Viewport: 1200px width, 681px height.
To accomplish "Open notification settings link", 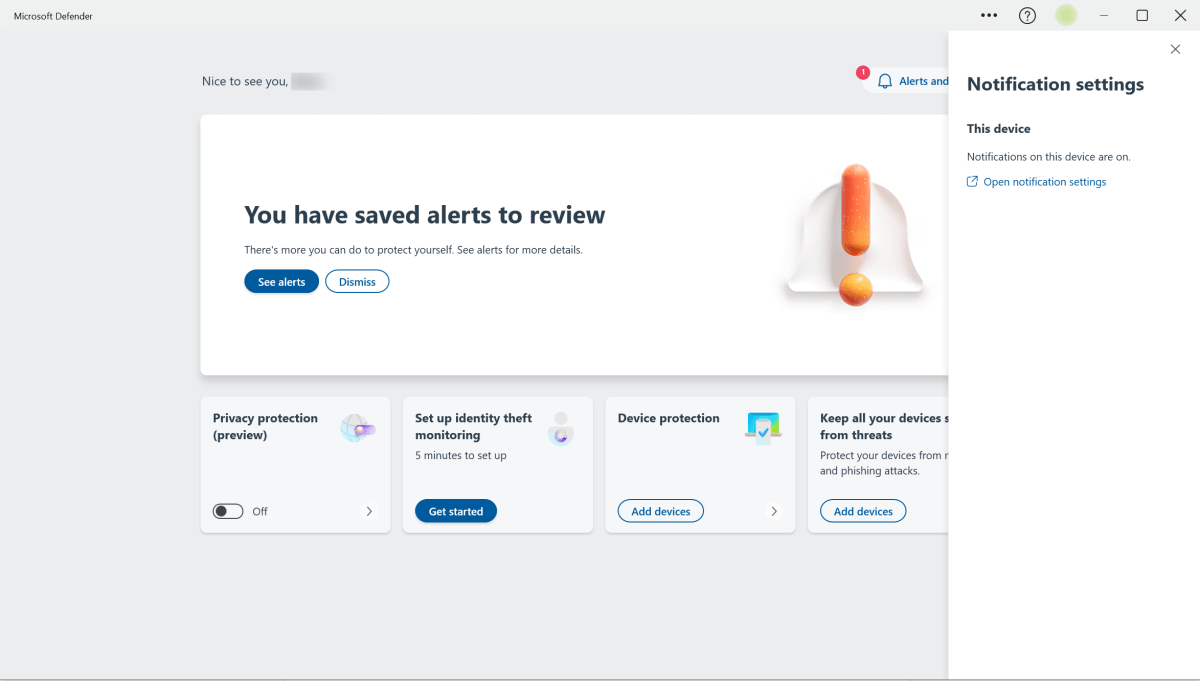I will click(1045, 182).
